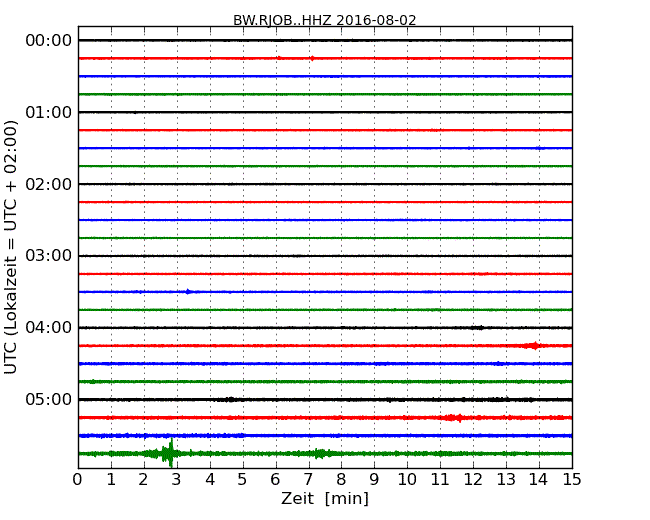Click the 03:00 time label
Viewport: 650px width, 520px height.
(x=49, y=256)
